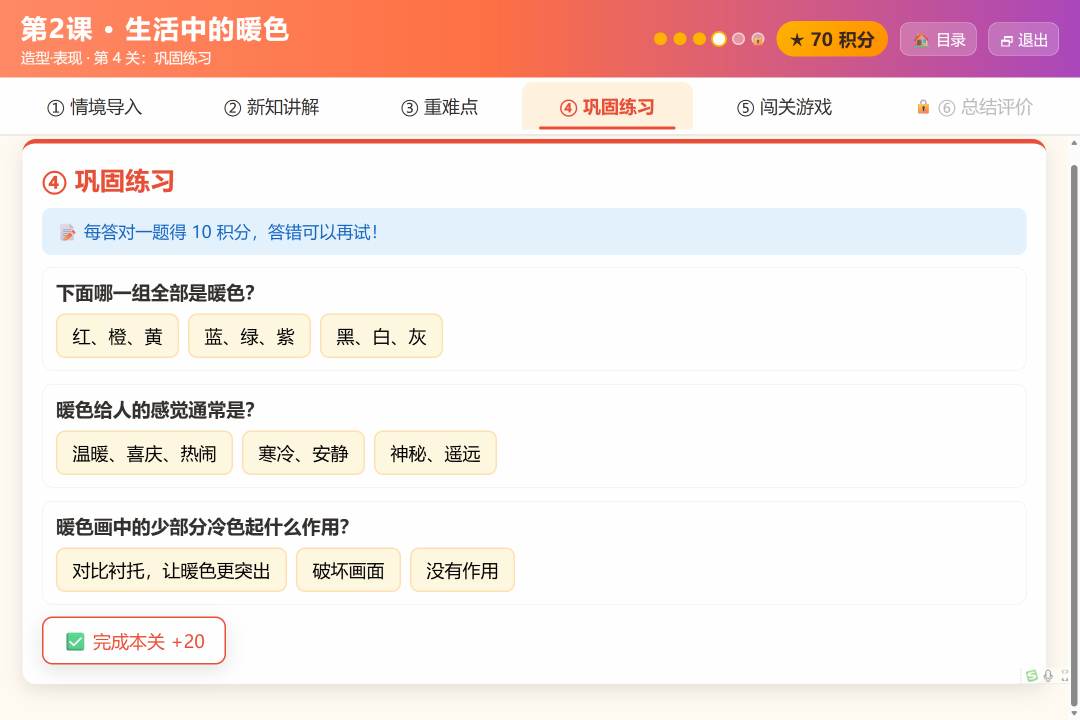Viewport: 1080px width, 720px height.
Task: Select the white current progress dot
Action: (x=718, y=39)
